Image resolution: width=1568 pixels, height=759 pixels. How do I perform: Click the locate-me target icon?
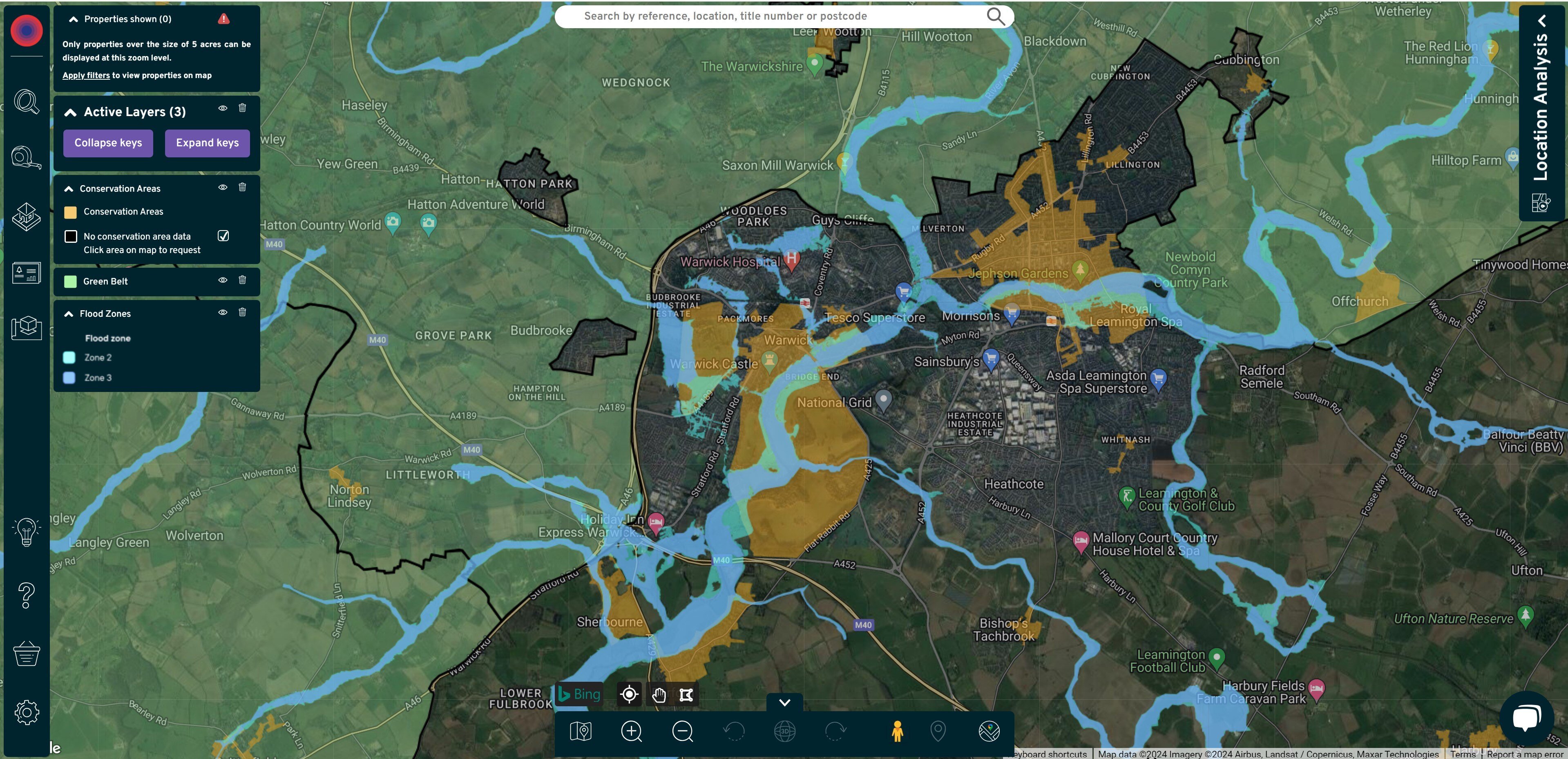click(629, 694)
